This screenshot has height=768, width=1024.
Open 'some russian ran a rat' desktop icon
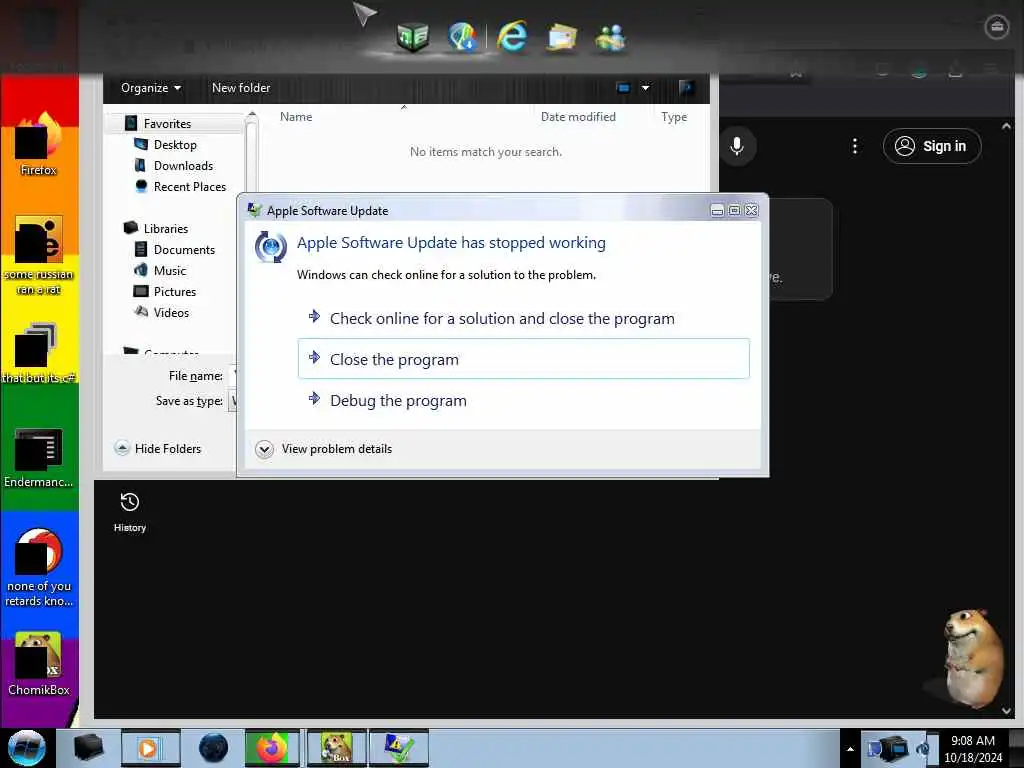39,255
